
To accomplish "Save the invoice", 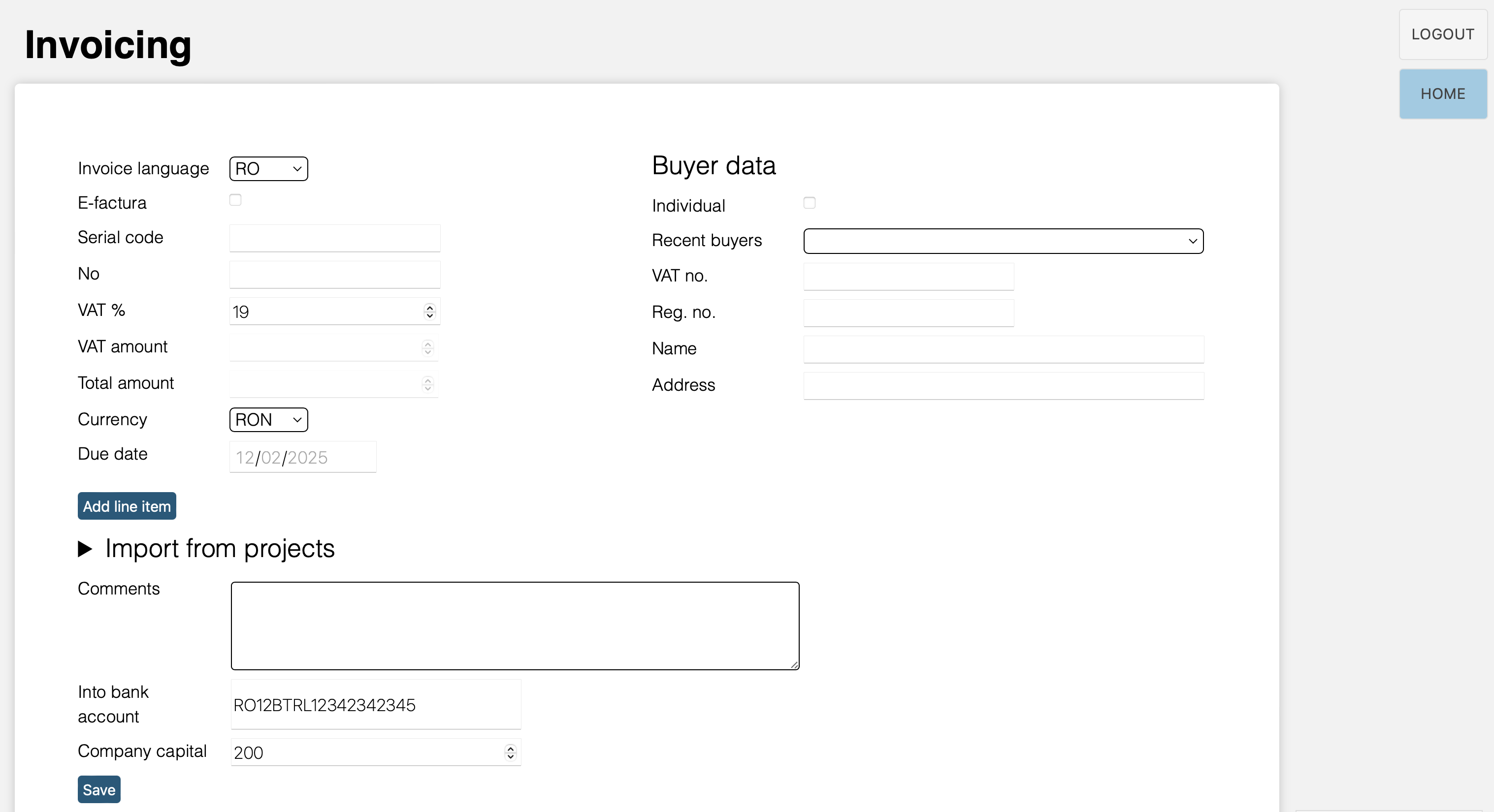I will (x=99, y=789).
